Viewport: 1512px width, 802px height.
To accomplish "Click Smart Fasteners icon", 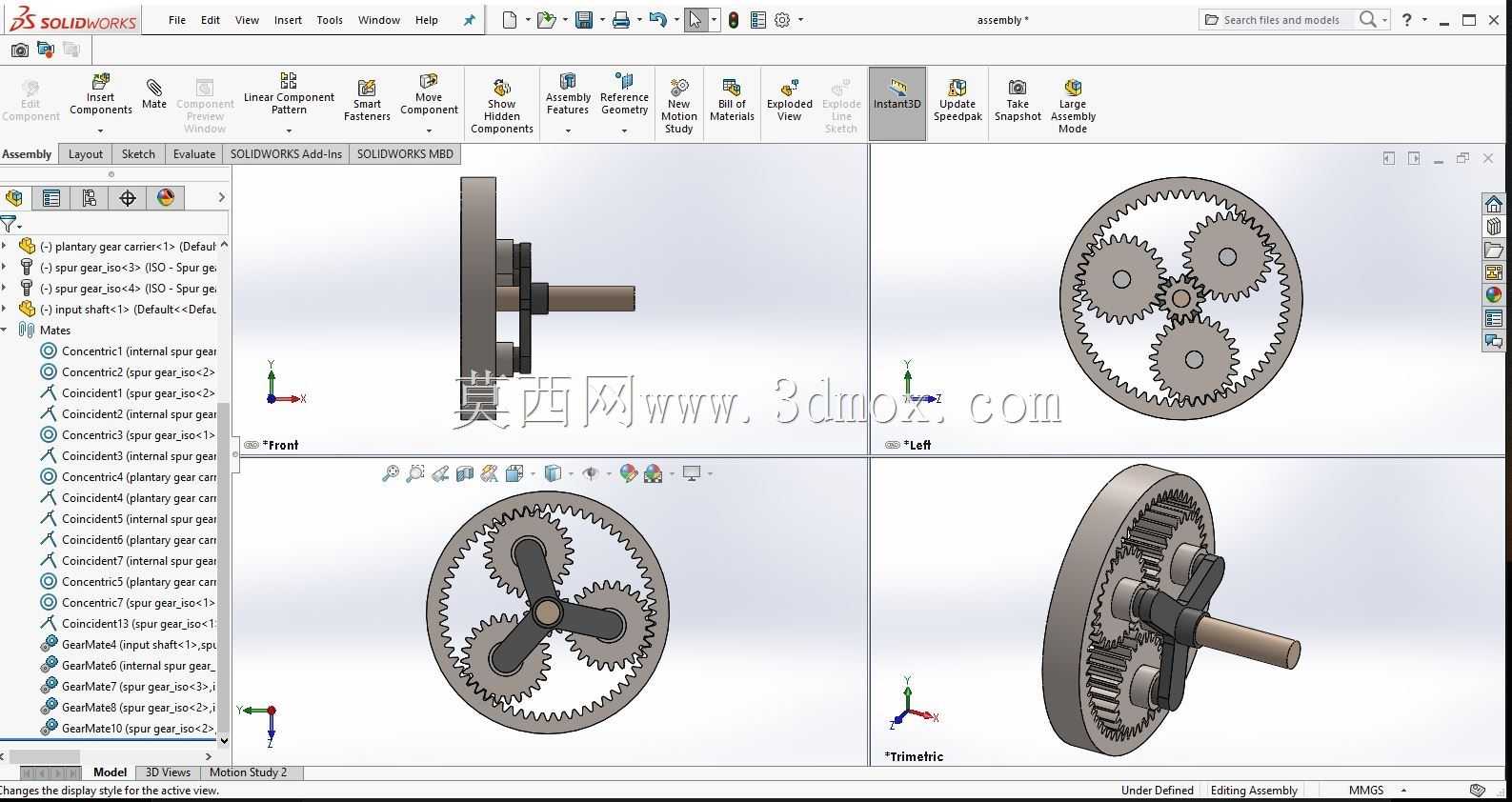I will (367, 101).
